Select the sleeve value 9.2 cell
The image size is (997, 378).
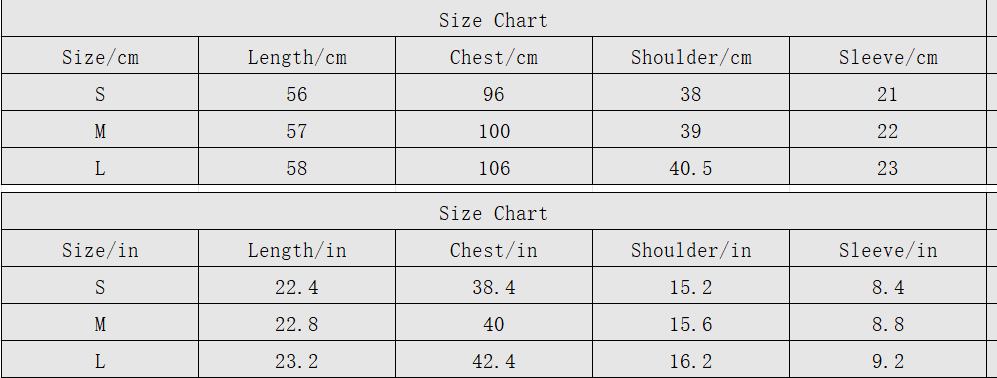coord(888,359)
